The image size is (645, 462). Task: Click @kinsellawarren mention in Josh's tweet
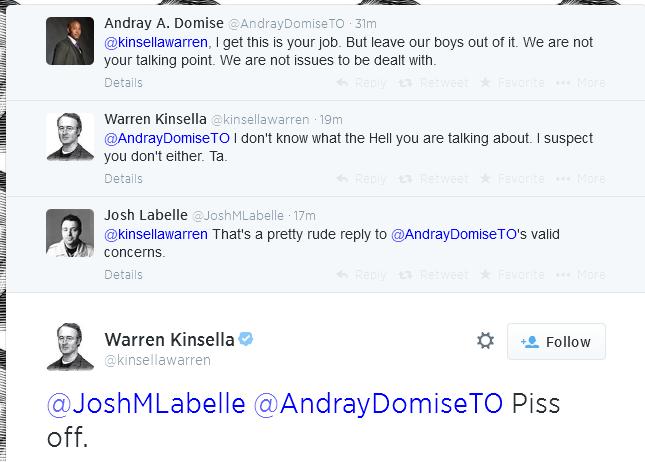(x=157, y=234)
